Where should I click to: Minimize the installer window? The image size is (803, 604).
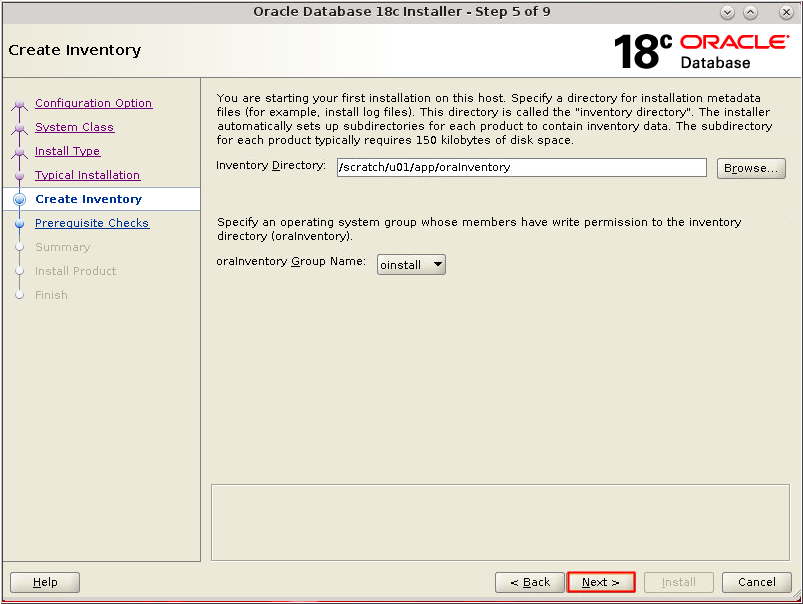pyautogui.click(x=727, y=12)
